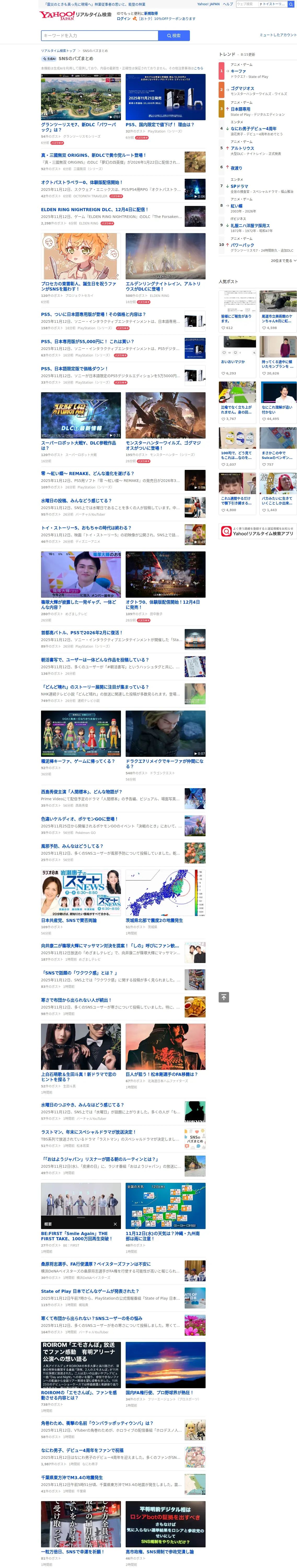Screen dimensions: 297x1568
Task: Open 朝活書写 headline
Action: 94,660
